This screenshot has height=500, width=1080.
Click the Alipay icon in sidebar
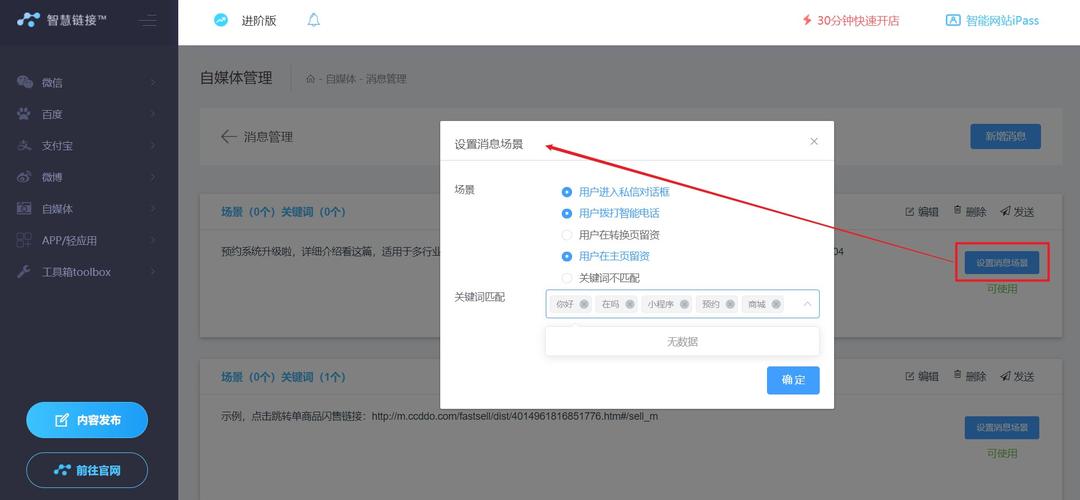(24, 146)
